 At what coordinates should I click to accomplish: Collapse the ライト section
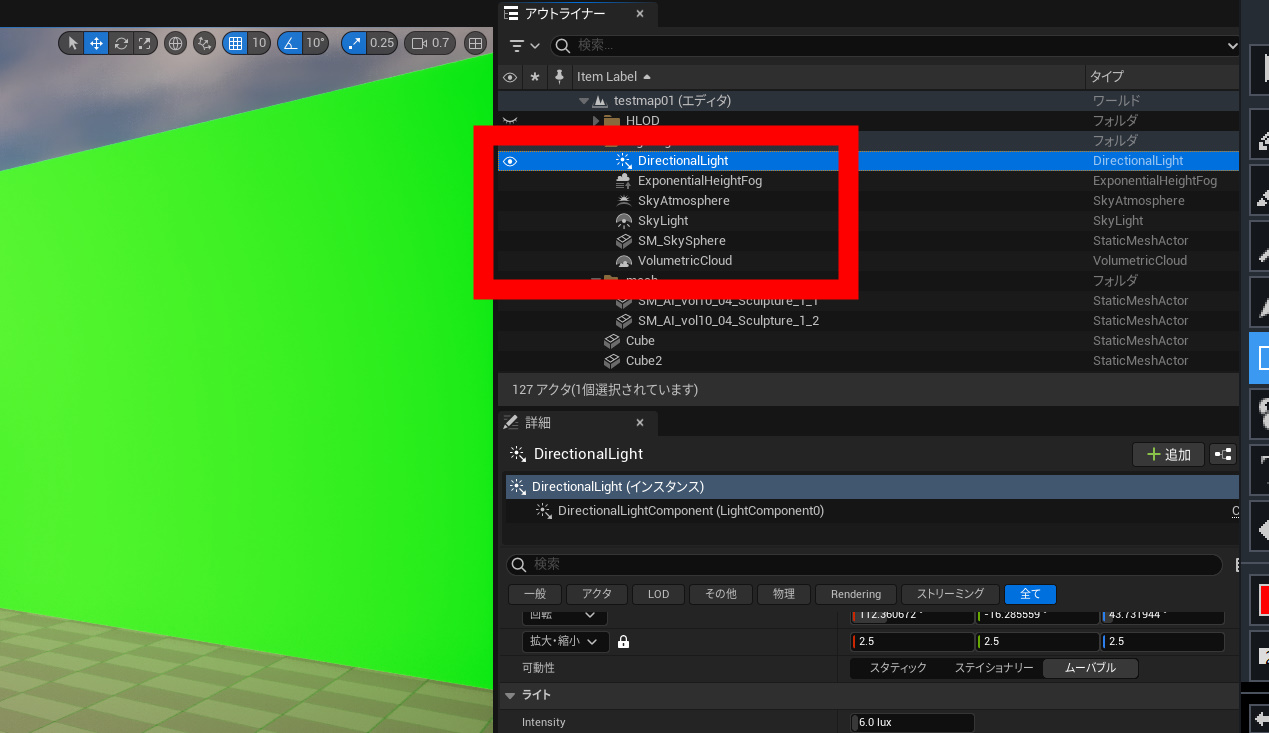[x=511, y=695]
